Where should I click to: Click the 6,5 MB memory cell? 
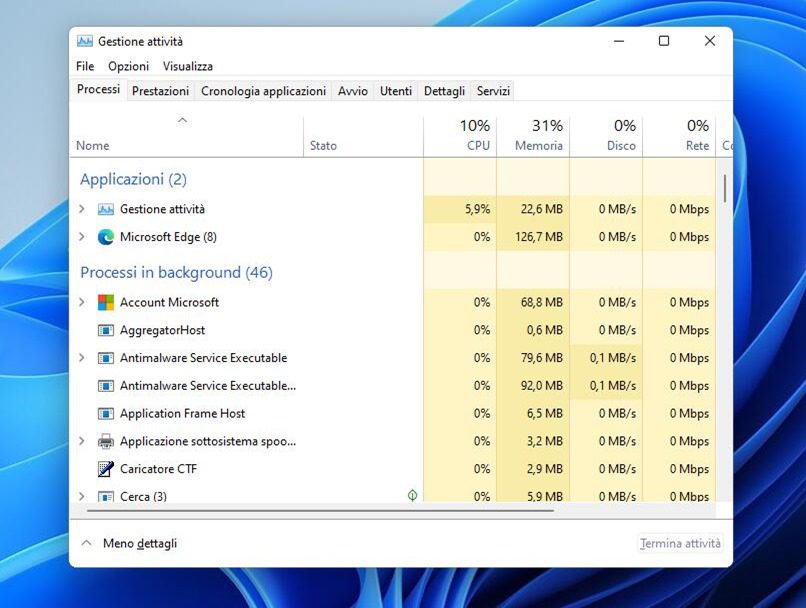(533, 413)
